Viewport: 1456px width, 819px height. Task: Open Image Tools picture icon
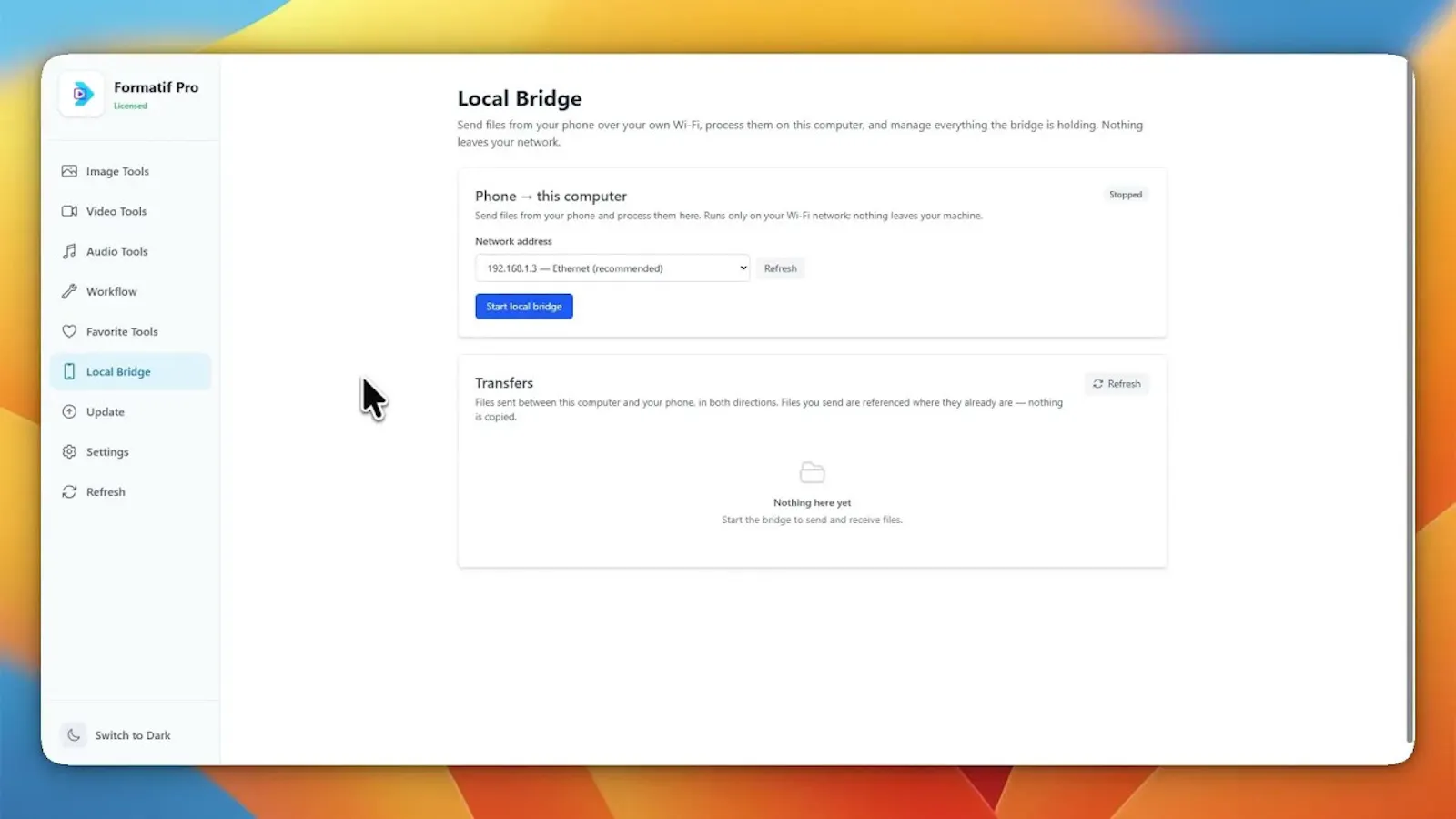pyautogui.click(x=69, y=171)
